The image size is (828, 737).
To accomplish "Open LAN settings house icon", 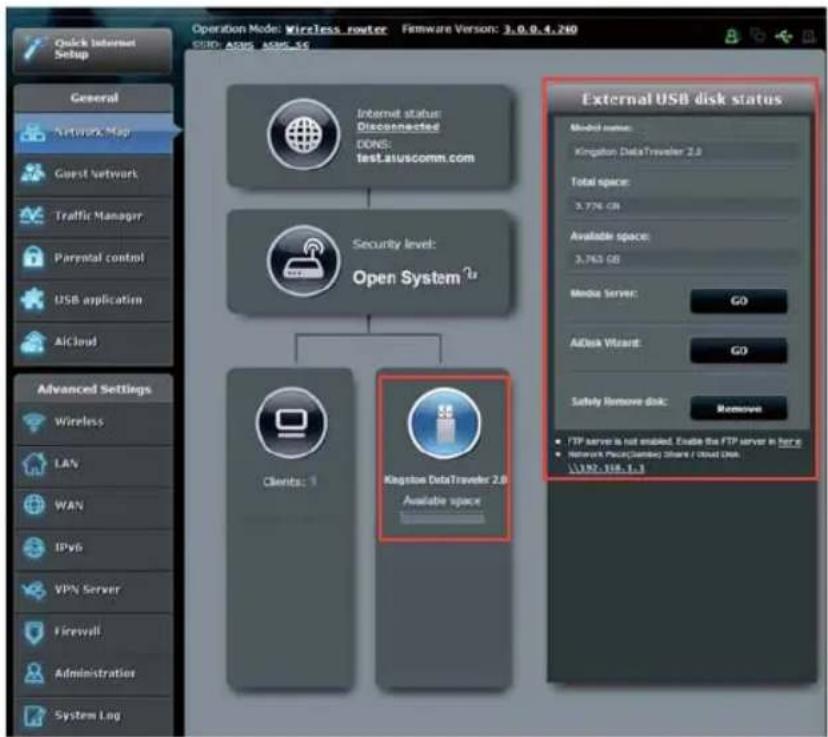I will 93,464.
